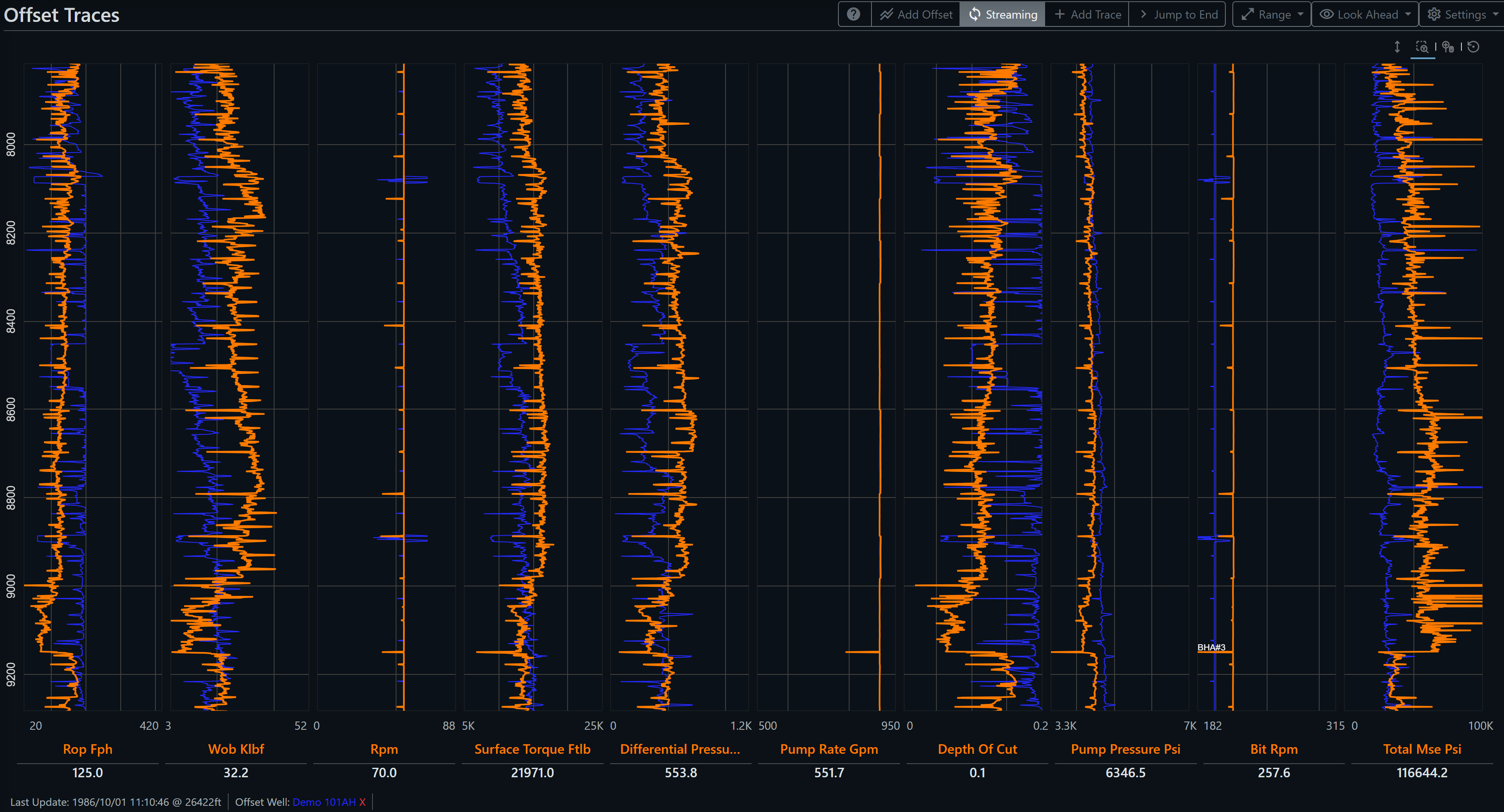Open the Settings dropdown

coord(1462,14)
